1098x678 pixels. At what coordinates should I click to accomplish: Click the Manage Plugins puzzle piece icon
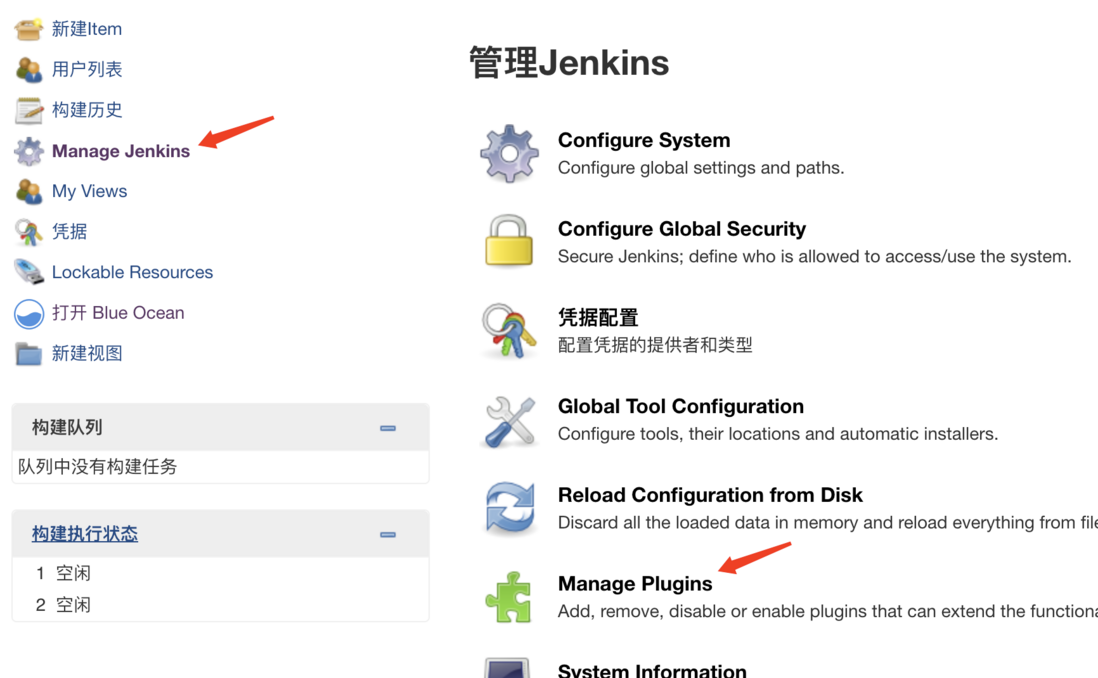pos(509,597)
